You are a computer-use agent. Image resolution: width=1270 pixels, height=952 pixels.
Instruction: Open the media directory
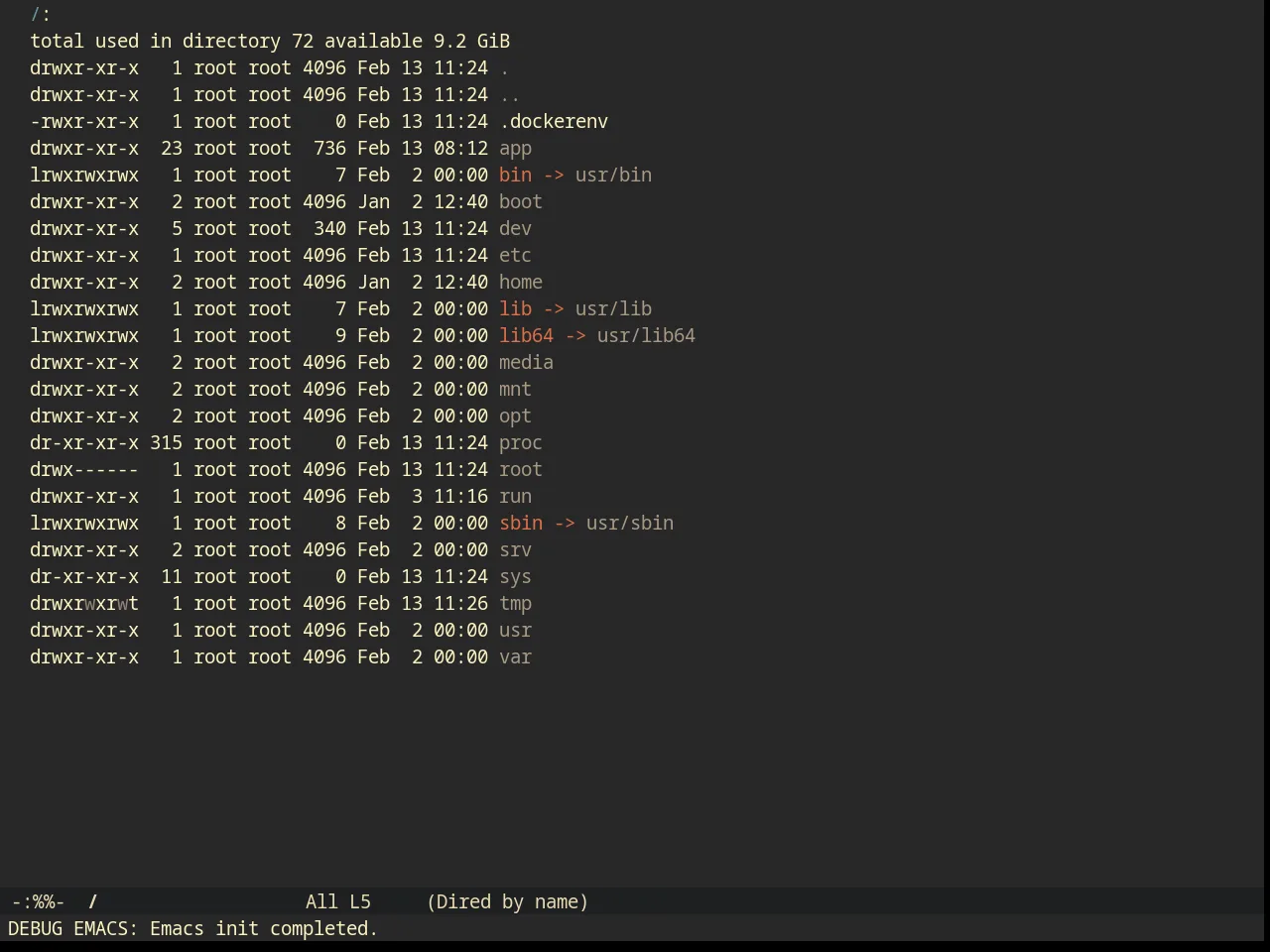click(526, 363)
